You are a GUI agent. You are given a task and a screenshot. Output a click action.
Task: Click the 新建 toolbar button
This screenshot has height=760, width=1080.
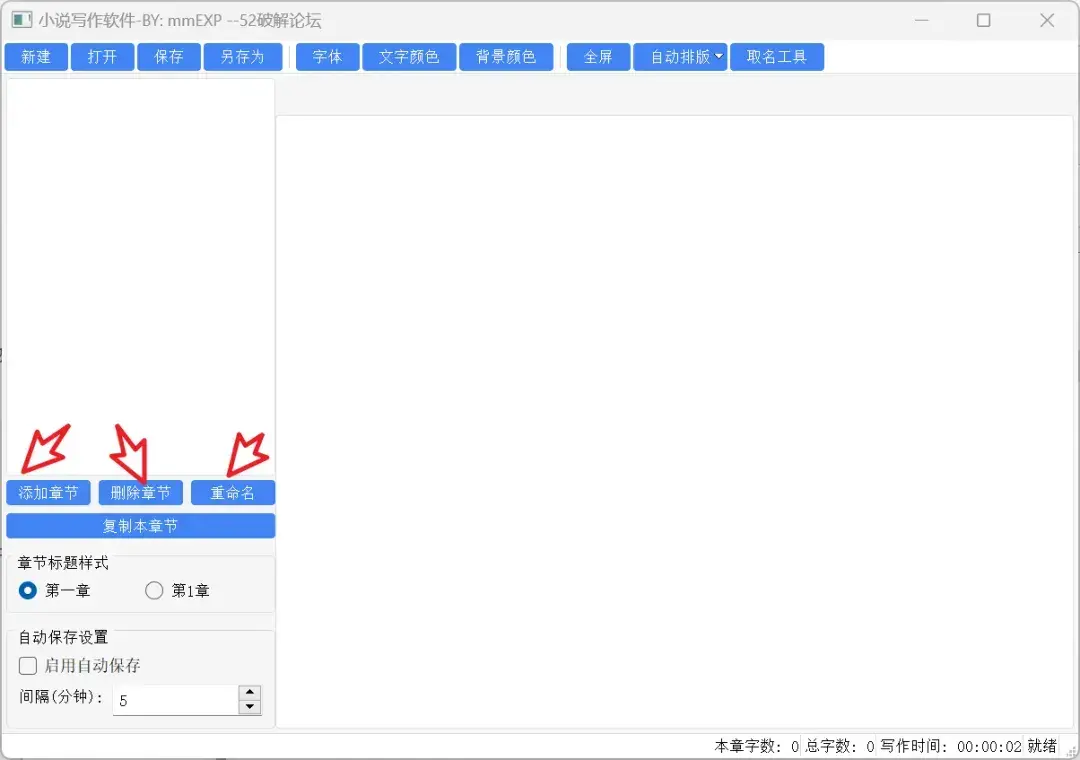36,57
